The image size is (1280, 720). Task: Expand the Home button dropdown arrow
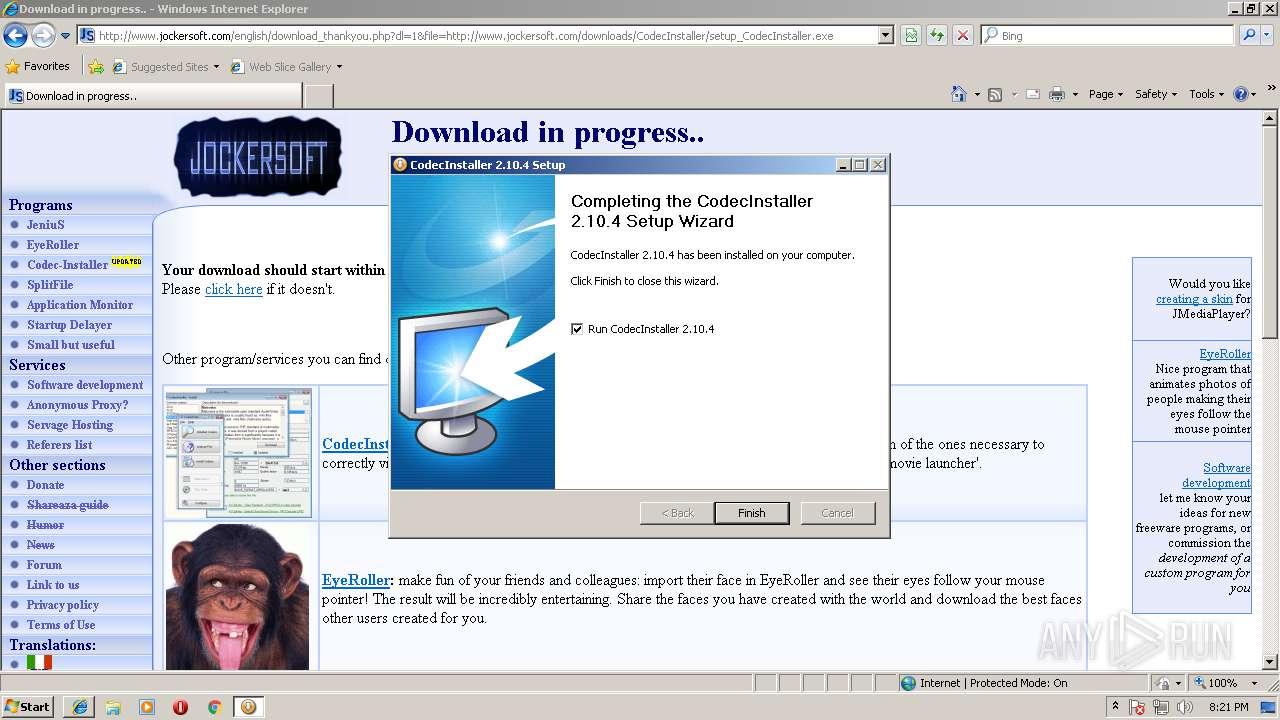[976, 94]
